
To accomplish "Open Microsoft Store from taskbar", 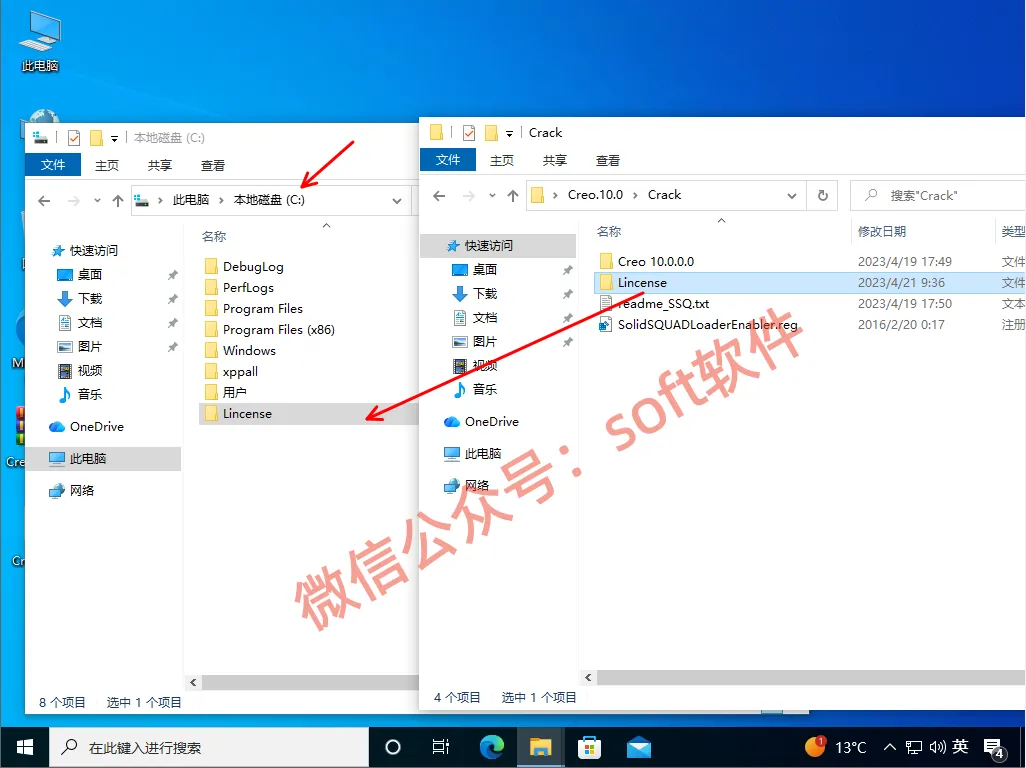I will (590, 747).
